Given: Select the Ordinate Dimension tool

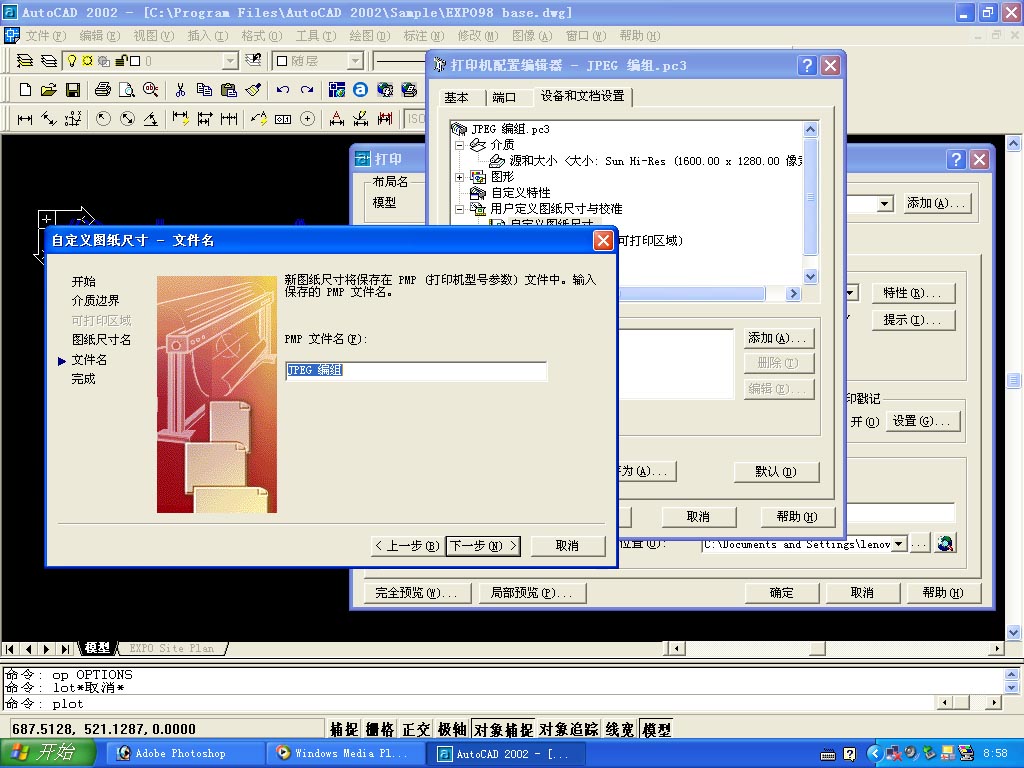Looking at the screenshot, I should tap(73, 119).
